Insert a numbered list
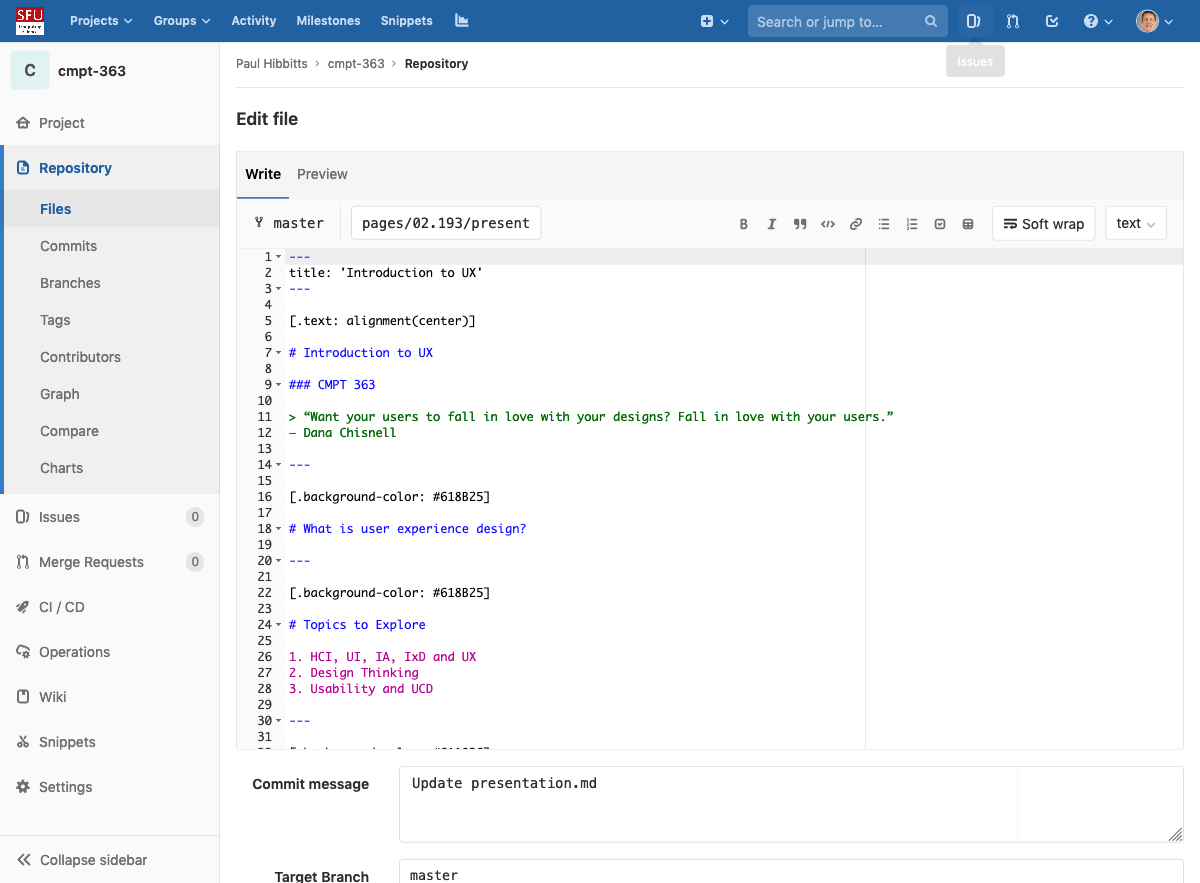The image size is (1200, 883). pyautogui.click(x=912, y=224)
